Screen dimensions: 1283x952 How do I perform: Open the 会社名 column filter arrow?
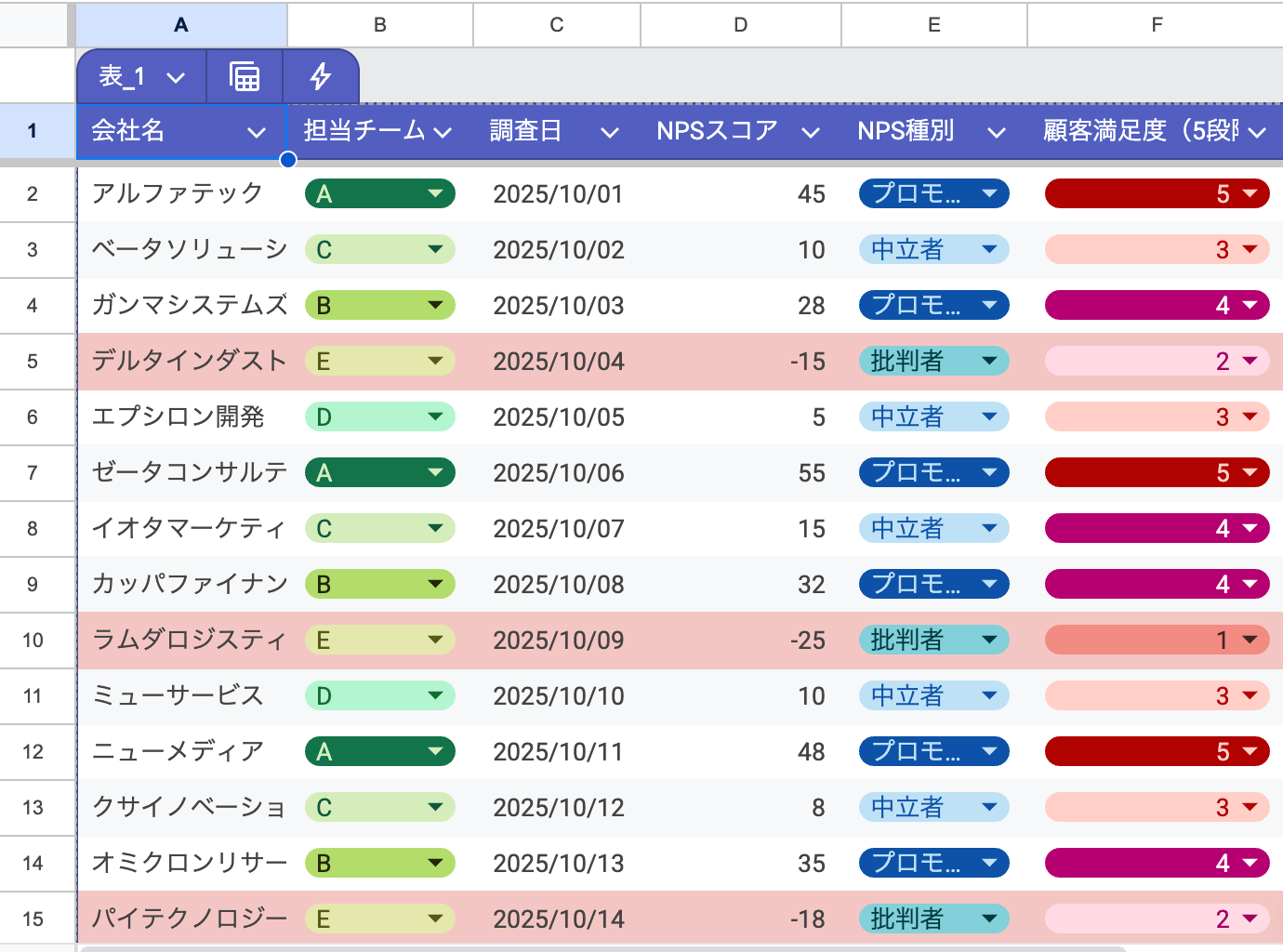pos(257,133)
